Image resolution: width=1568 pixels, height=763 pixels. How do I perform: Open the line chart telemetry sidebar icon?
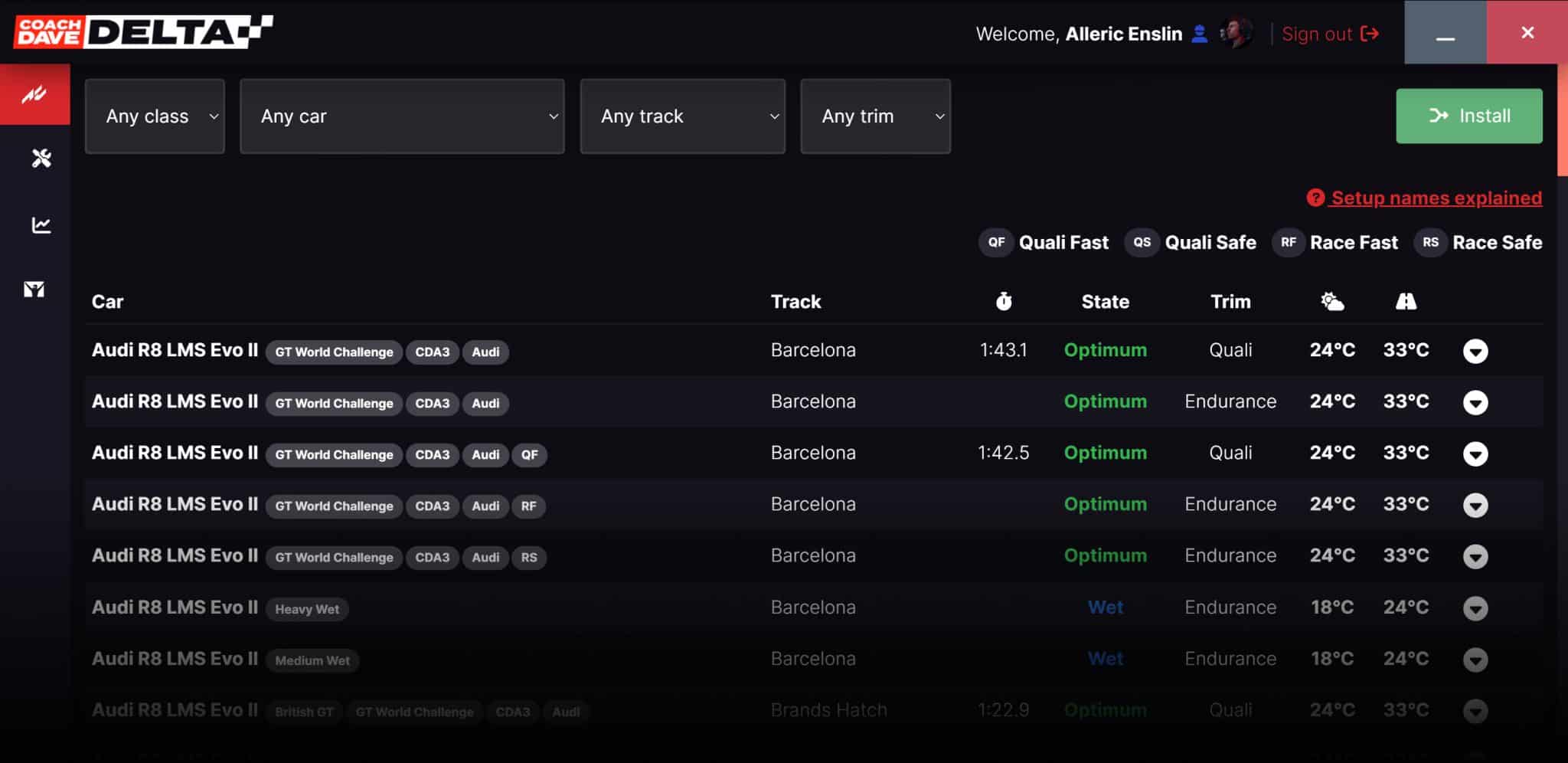pyautogui.click(x=41, y=224)
